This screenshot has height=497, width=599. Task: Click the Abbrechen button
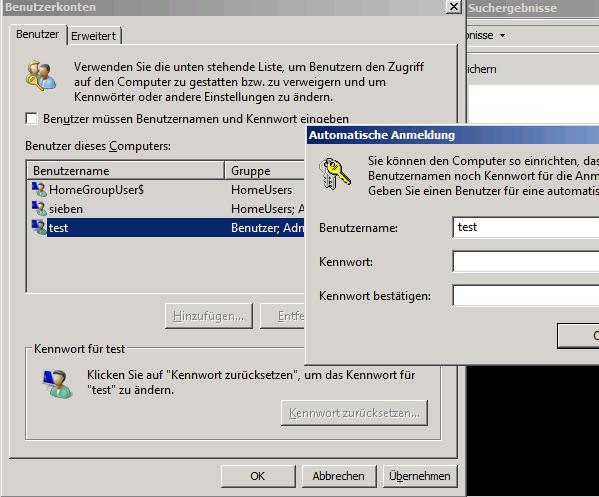click(x=339, y=476)
